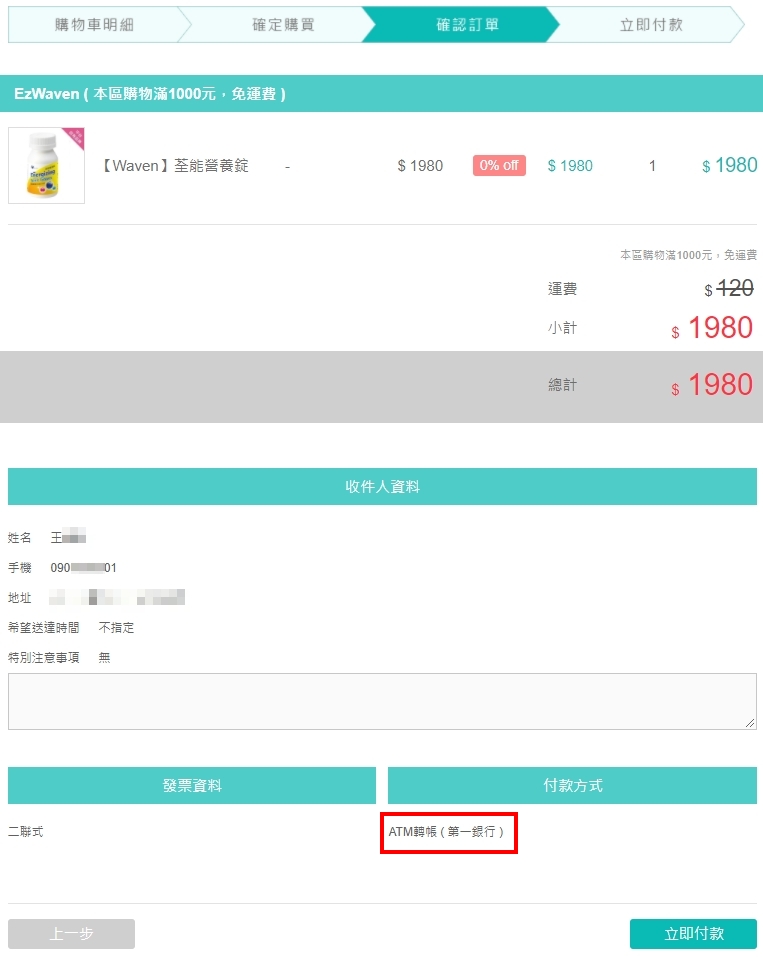Select the ATM轉帳 (第一銀行) payment text

tap(446, 831)
